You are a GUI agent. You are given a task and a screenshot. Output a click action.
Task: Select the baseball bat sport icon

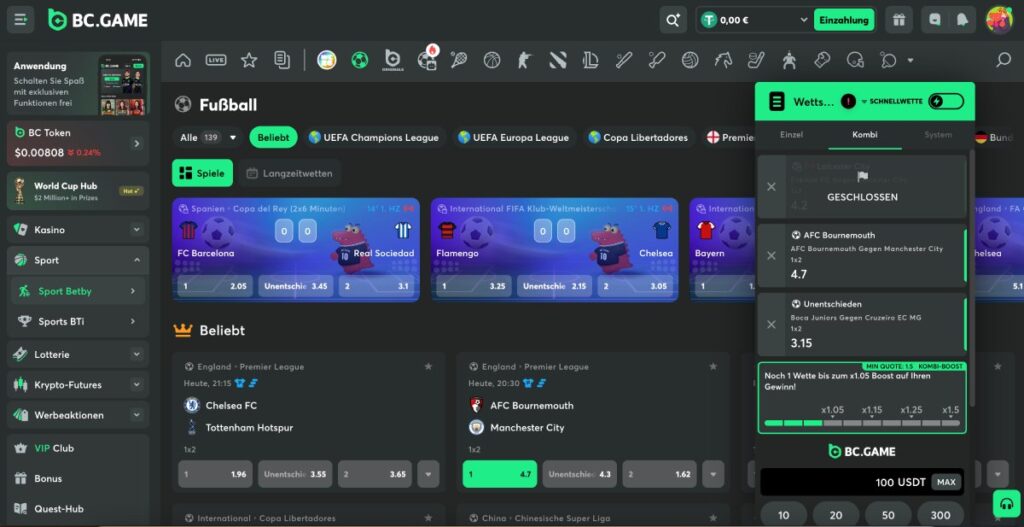(x=624, y=61)
